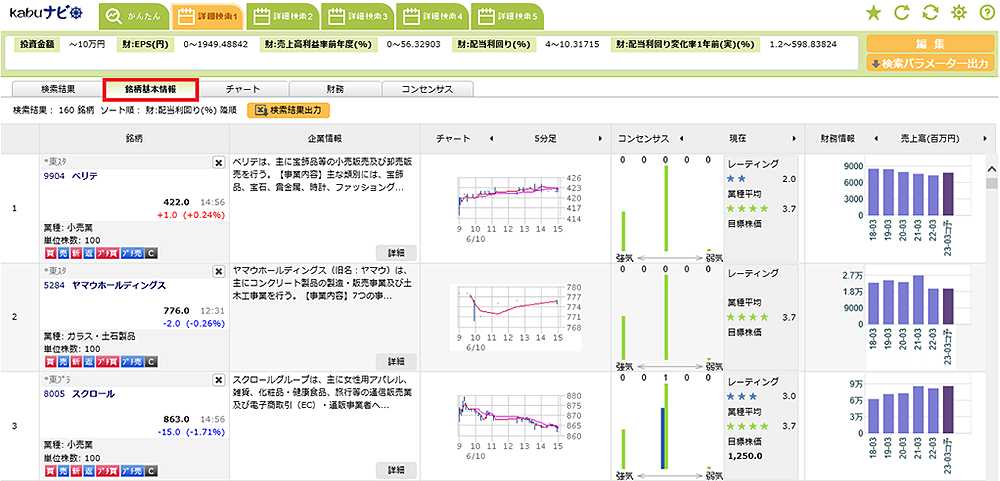Viewport: 1000px width, 481px height.
Task: Click the star favorites icon in the header
Action: pyautogui.click(x=874, y=13)
